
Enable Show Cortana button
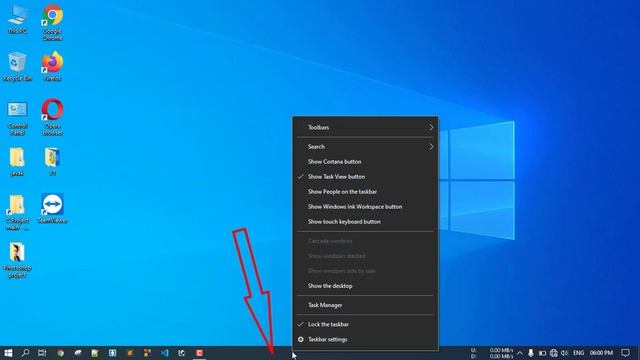point(365,162)
